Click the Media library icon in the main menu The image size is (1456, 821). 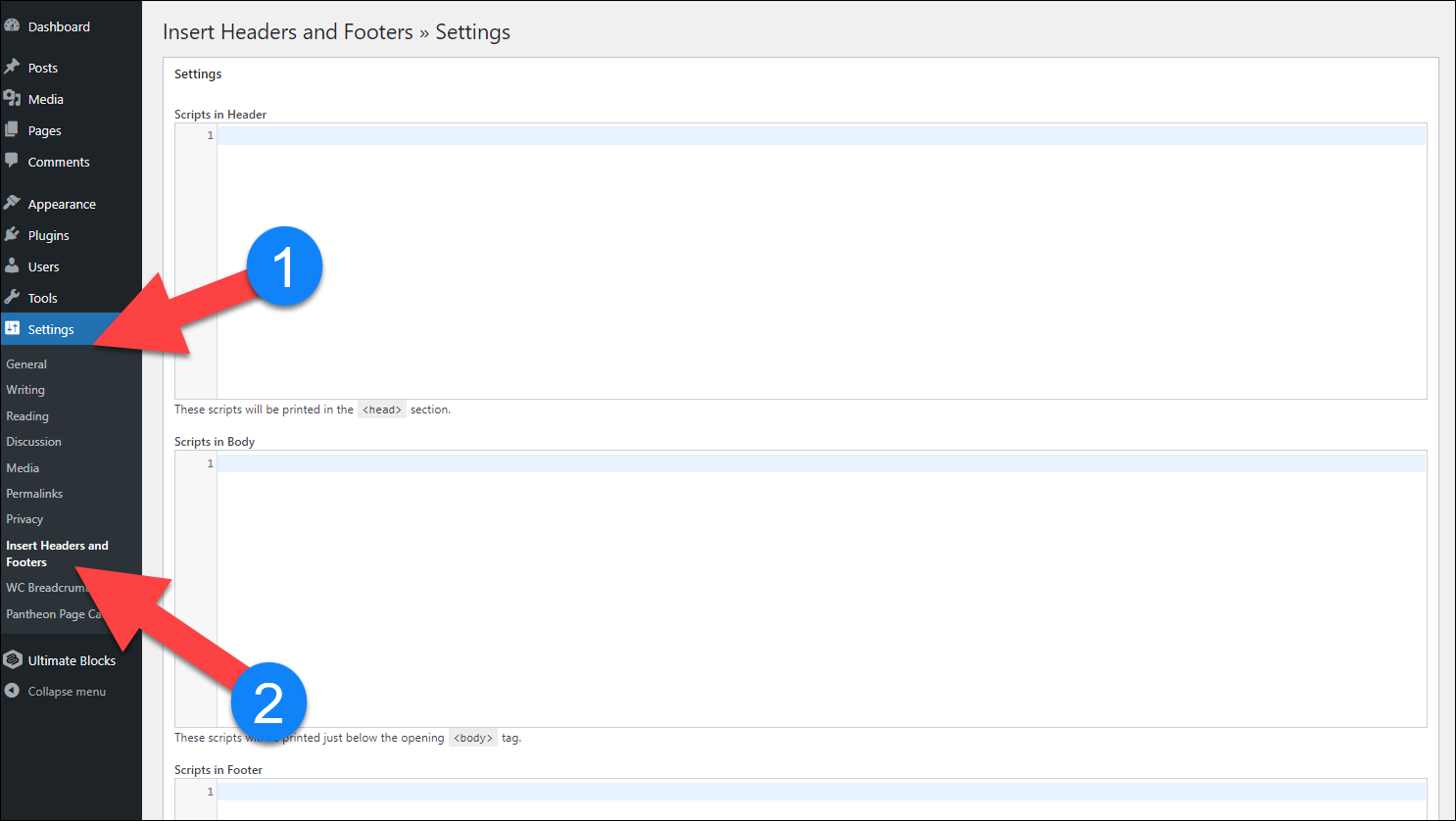tap(12, 99)
